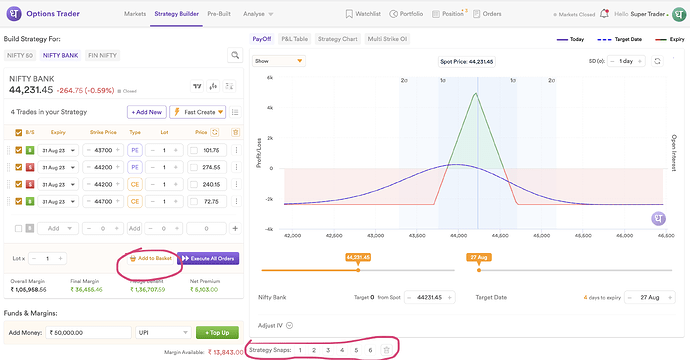The width and height of the screenshot is (690, 360).
Task: Open the instrument search magnifier icon
Action: tap(235, 55)
